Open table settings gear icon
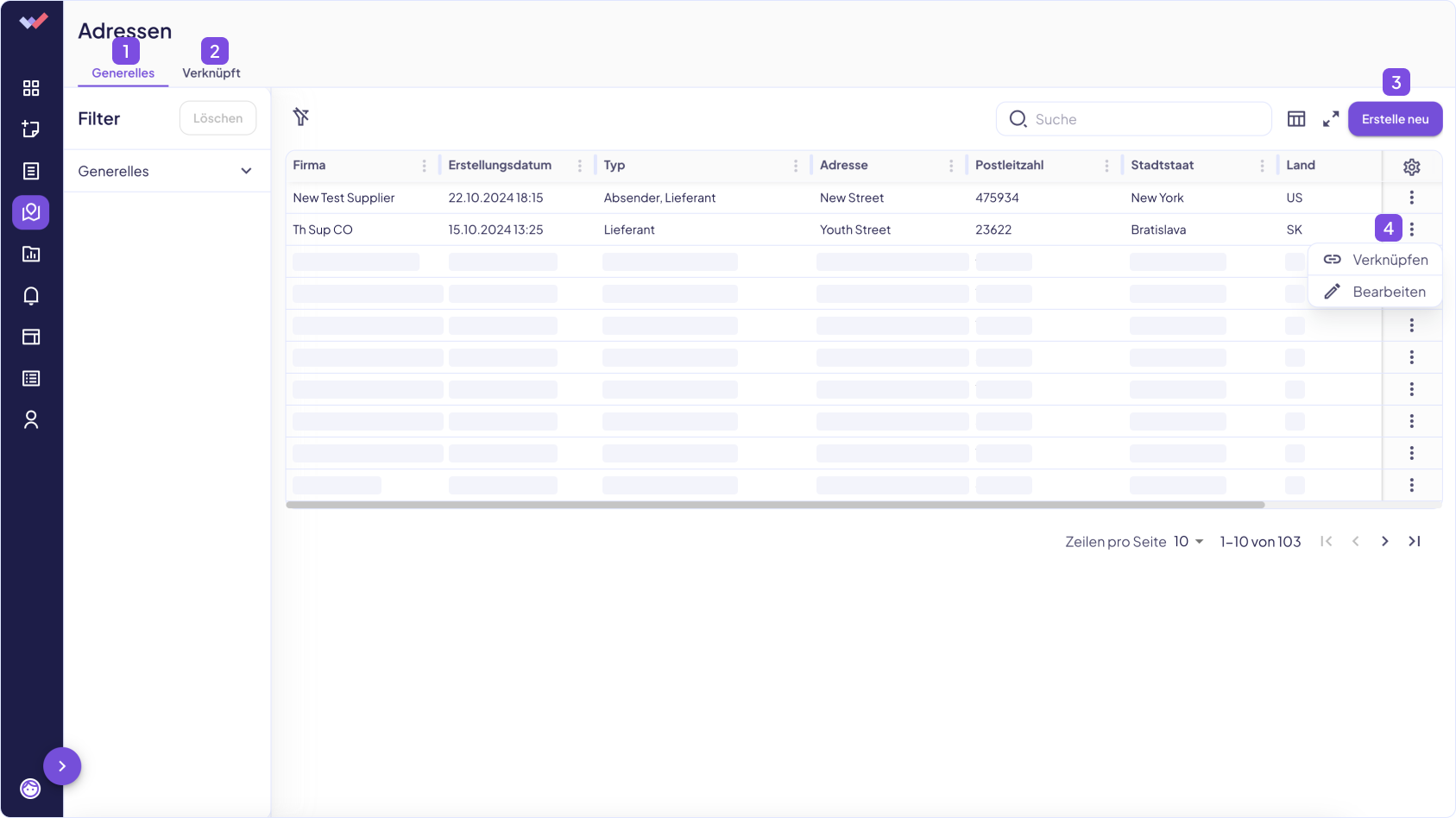Image resolution: width=1456 pixels, height=818 pixels. tap(1412, 167)
